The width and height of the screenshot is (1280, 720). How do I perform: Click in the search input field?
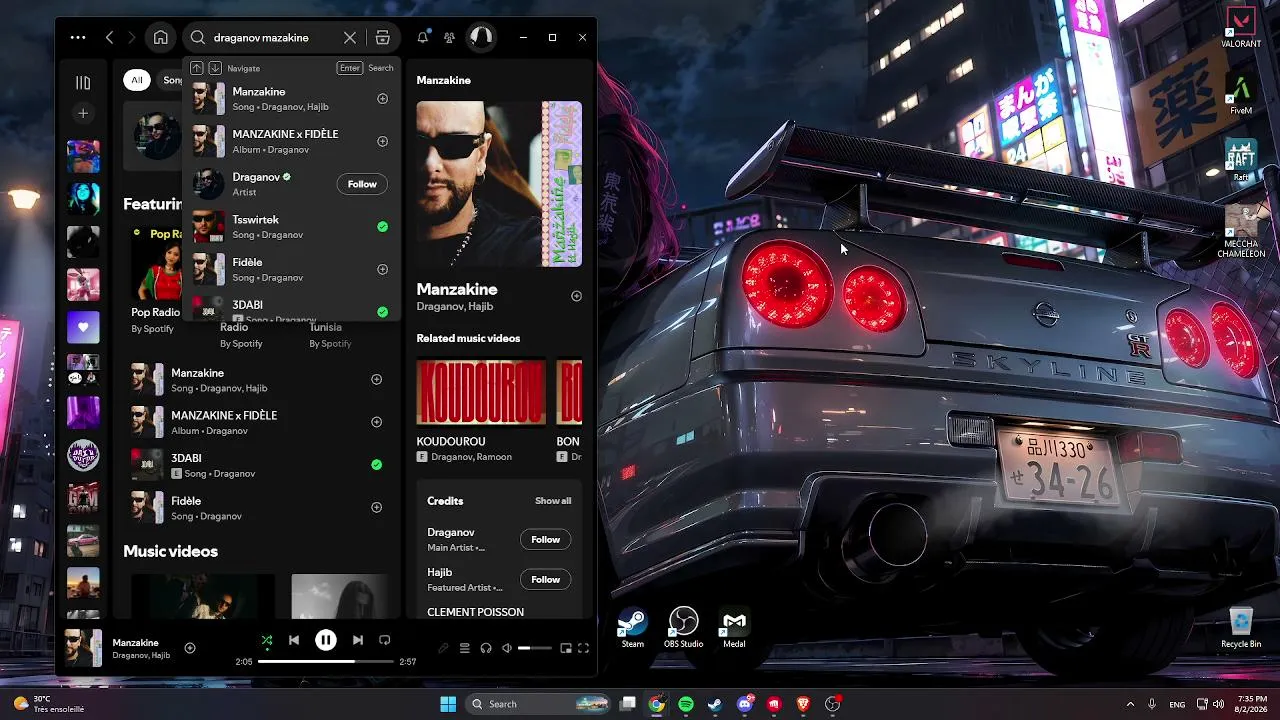(275, 38)
